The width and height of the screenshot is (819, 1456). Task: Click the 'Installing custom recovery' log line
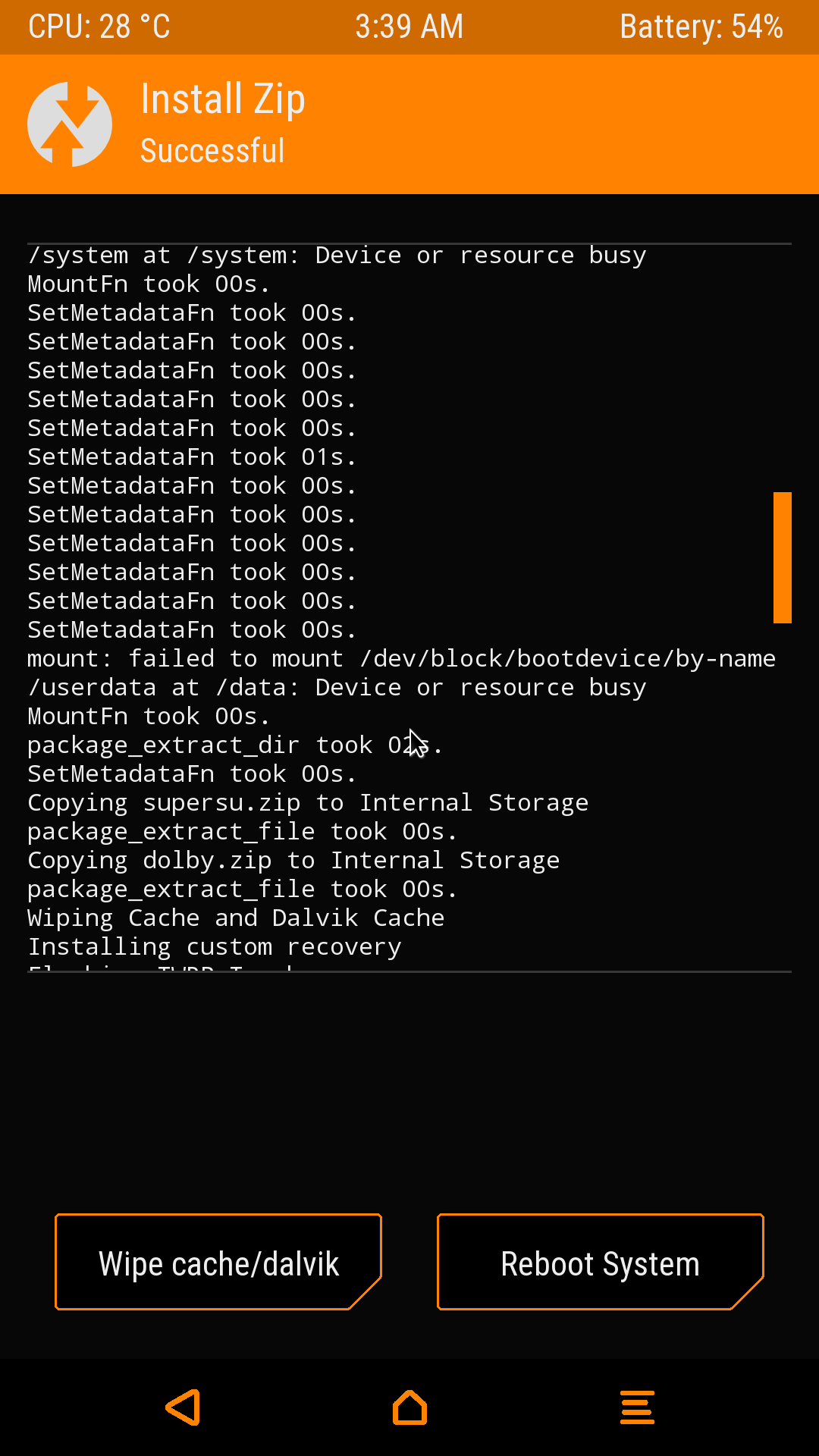215,947
